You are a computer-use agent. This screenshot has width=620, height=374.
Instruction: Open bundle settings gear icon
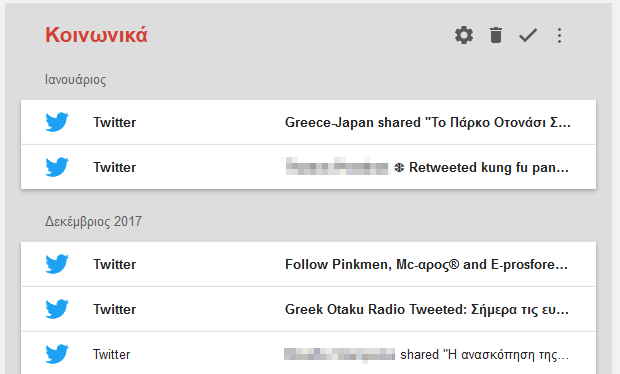tap(463, 35)
